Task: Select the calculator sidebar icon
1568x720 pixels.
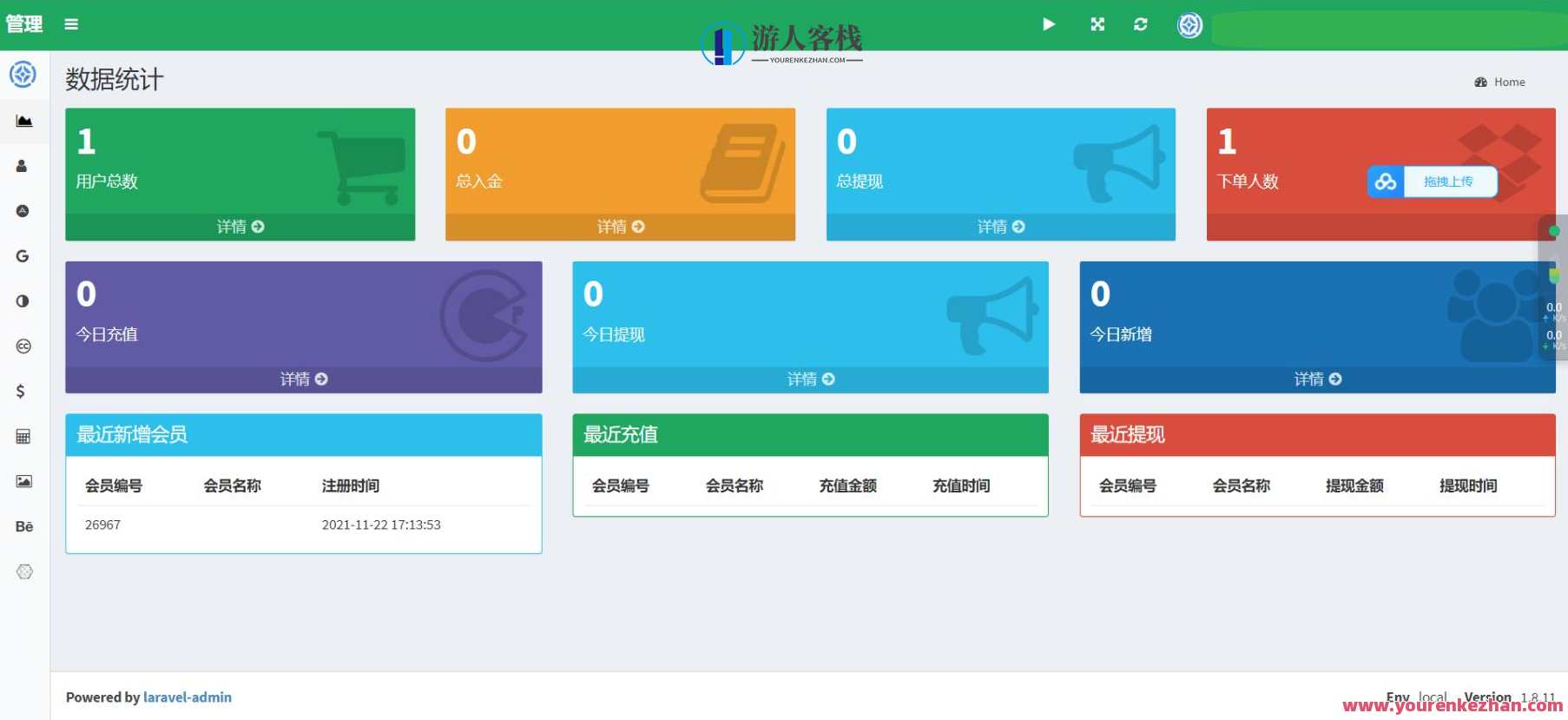Action: 23,436
